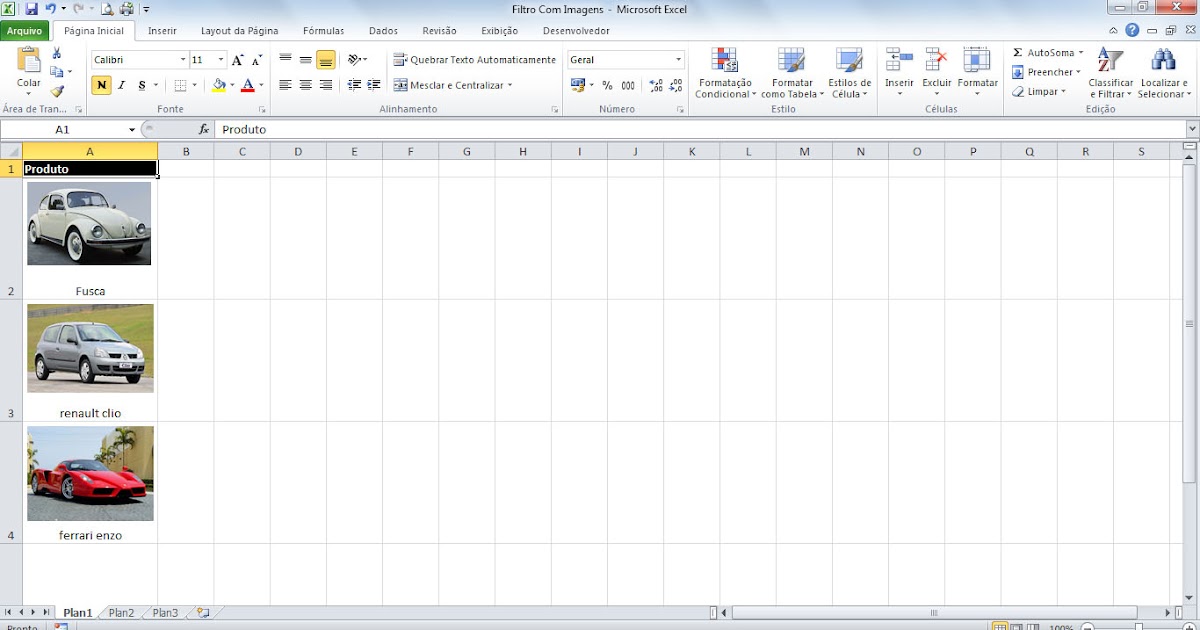Expand the font size dropdown
Screen dimensions: 1200x630
pyautogui.click(x=222, y=59)
